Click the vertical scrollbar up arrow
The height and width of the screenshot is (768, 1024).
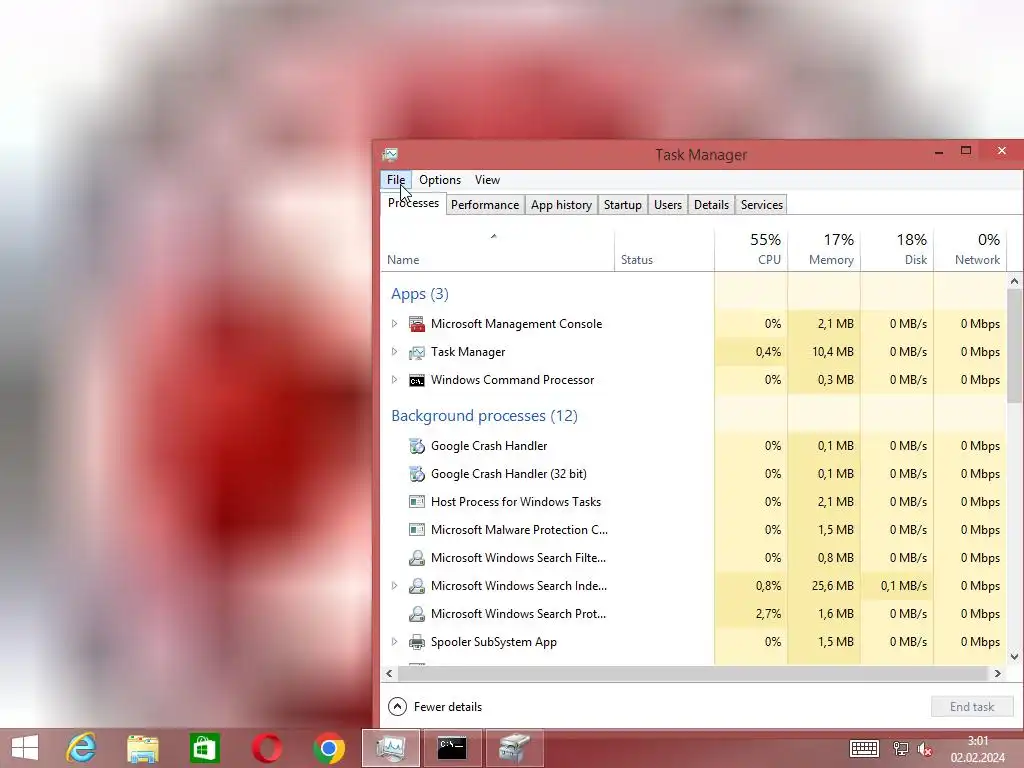[x=1014, y=281]
